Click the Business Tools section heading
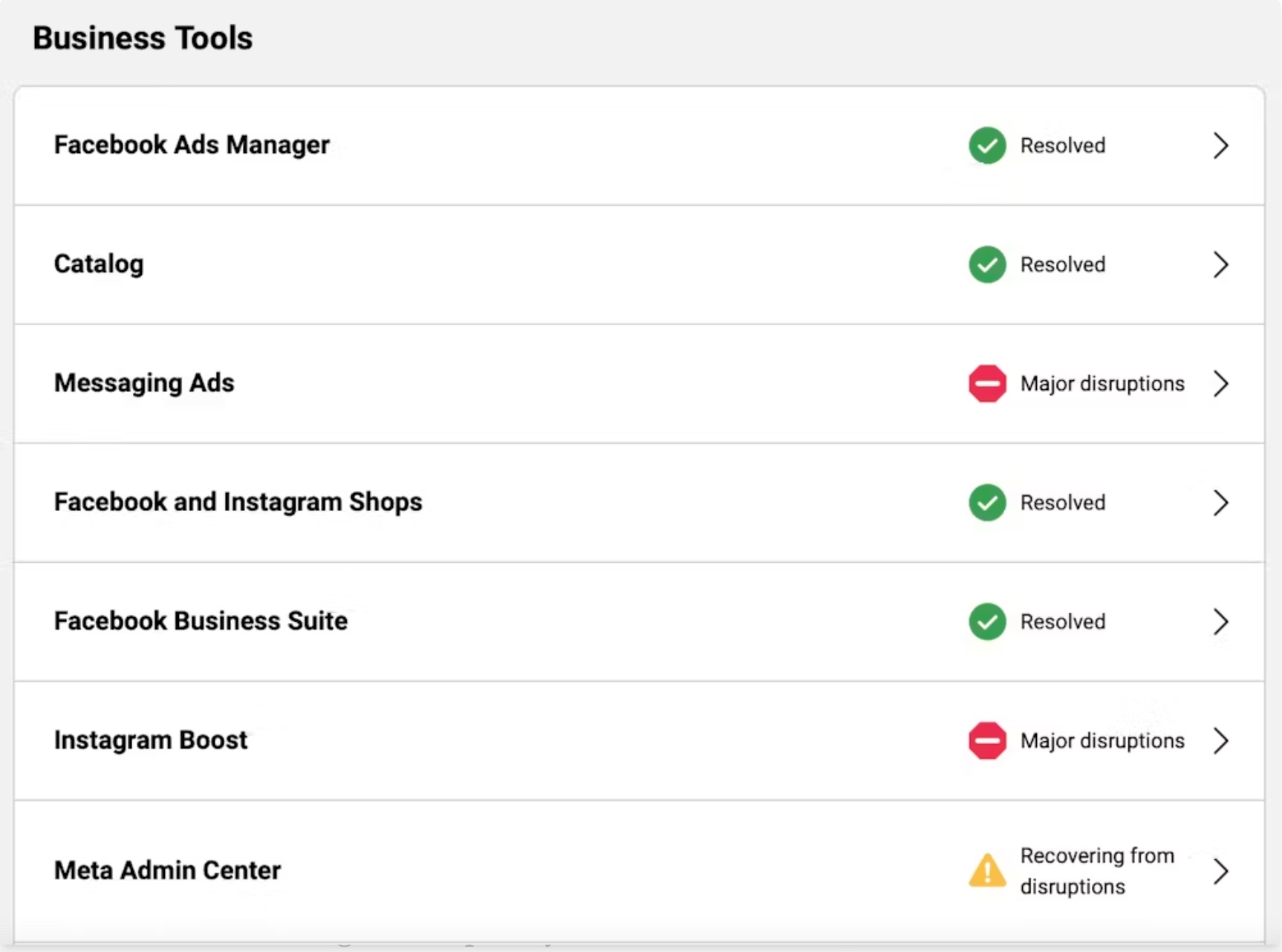This screenshot has height=952, width=1282. point(143,38)
